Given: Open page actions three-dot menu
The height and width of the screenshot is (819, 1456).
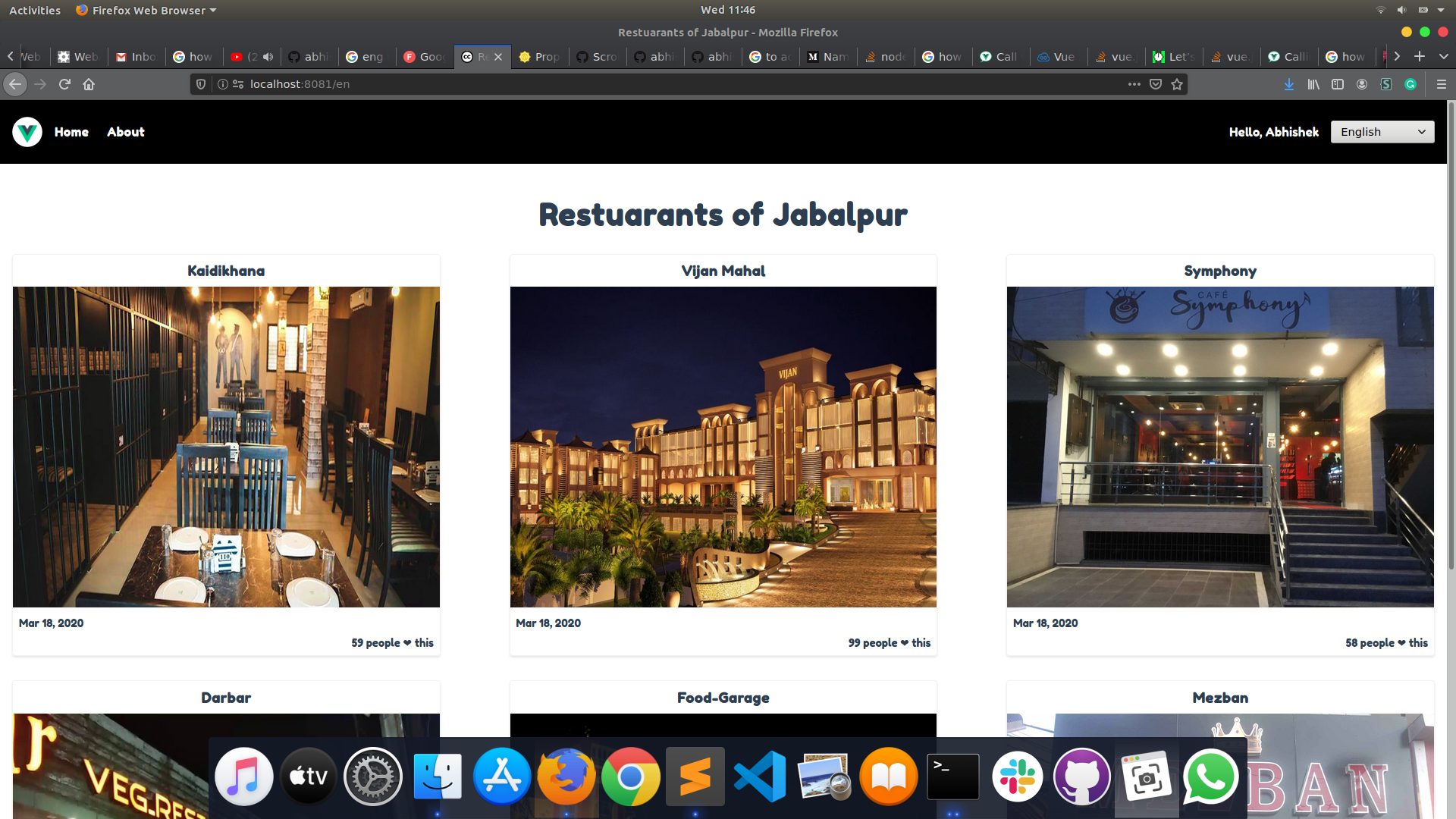Looking at the screenshot, I should 1134,84.
